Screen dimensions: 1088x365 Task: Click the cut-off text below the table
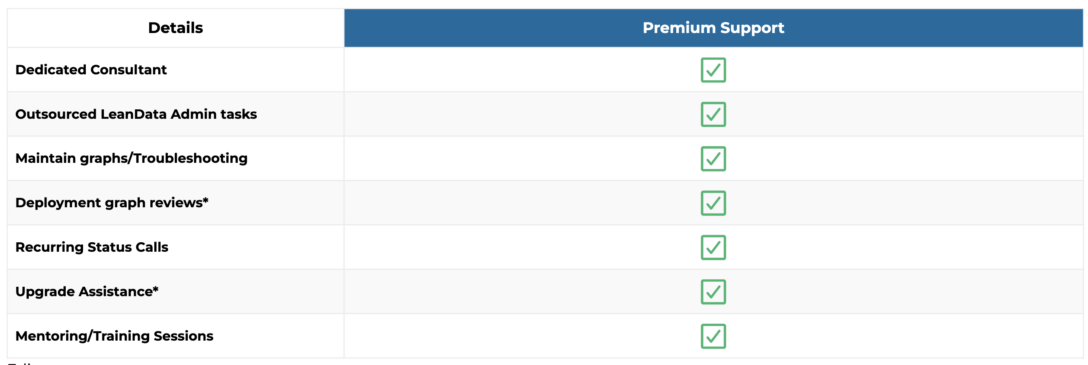pyautogui.click(x=21, y=362)
